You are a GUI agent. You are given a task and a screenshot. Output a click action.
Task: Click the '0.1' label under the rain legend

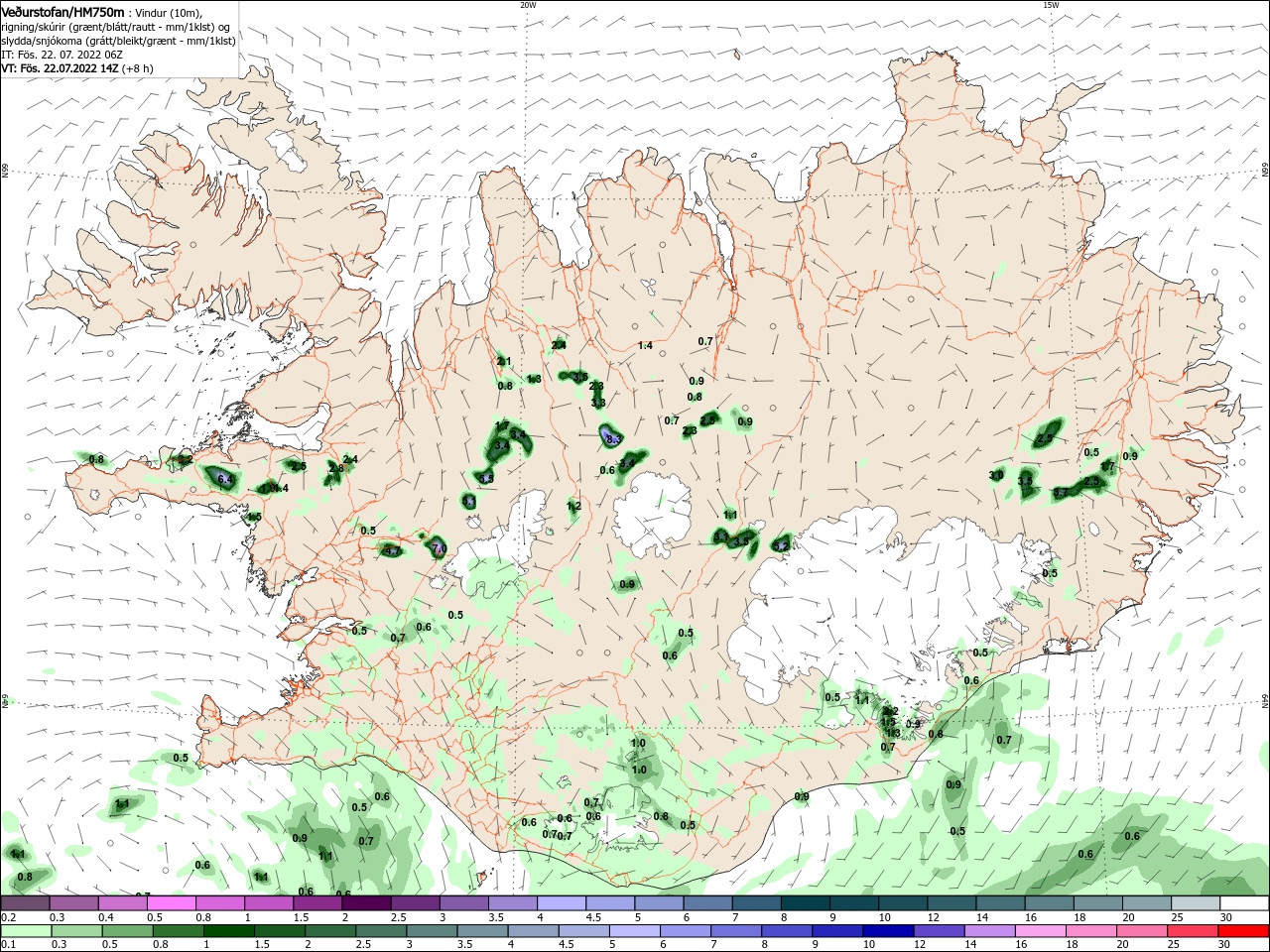point(9,944)
